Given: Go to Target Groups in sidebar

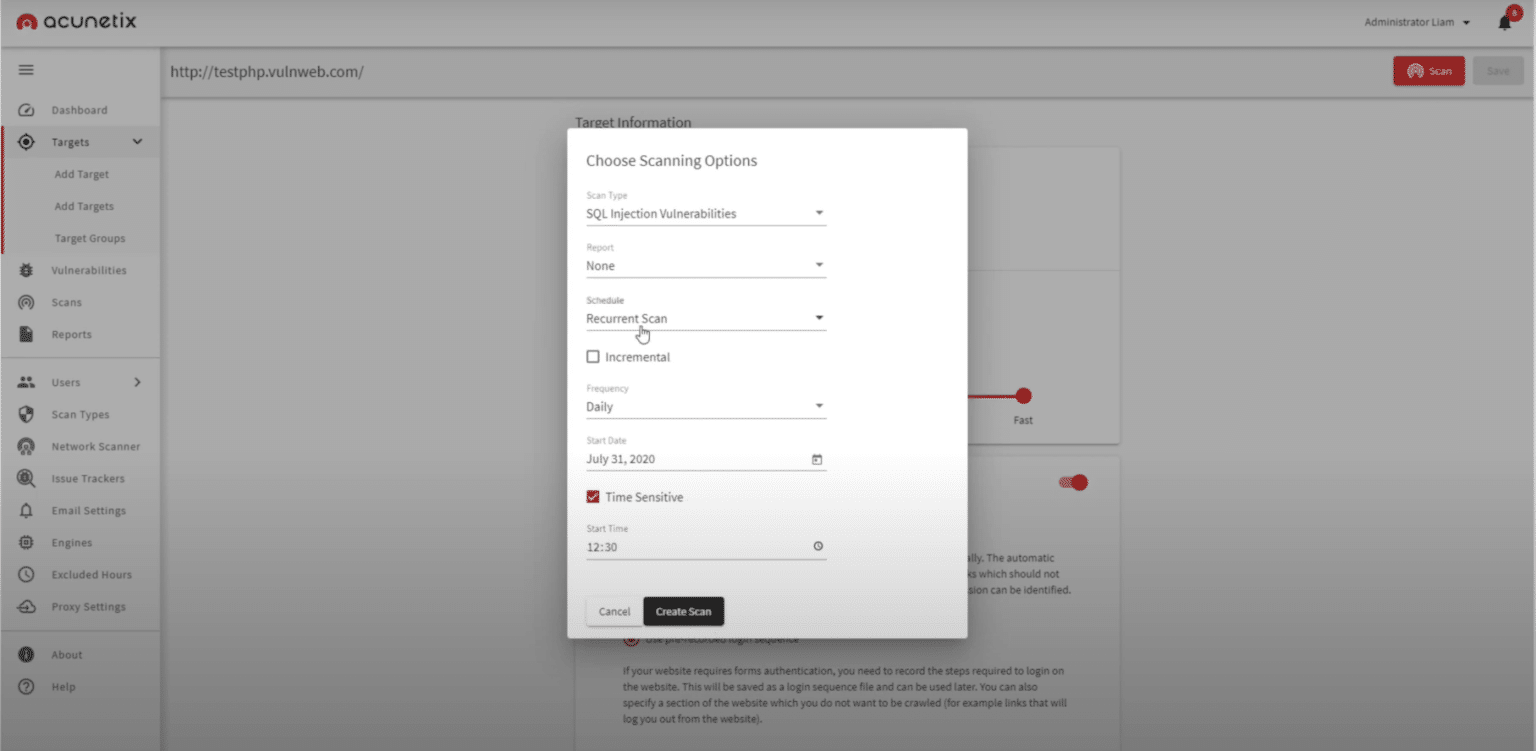Looking at the screenshot, I should click(90, 238).
